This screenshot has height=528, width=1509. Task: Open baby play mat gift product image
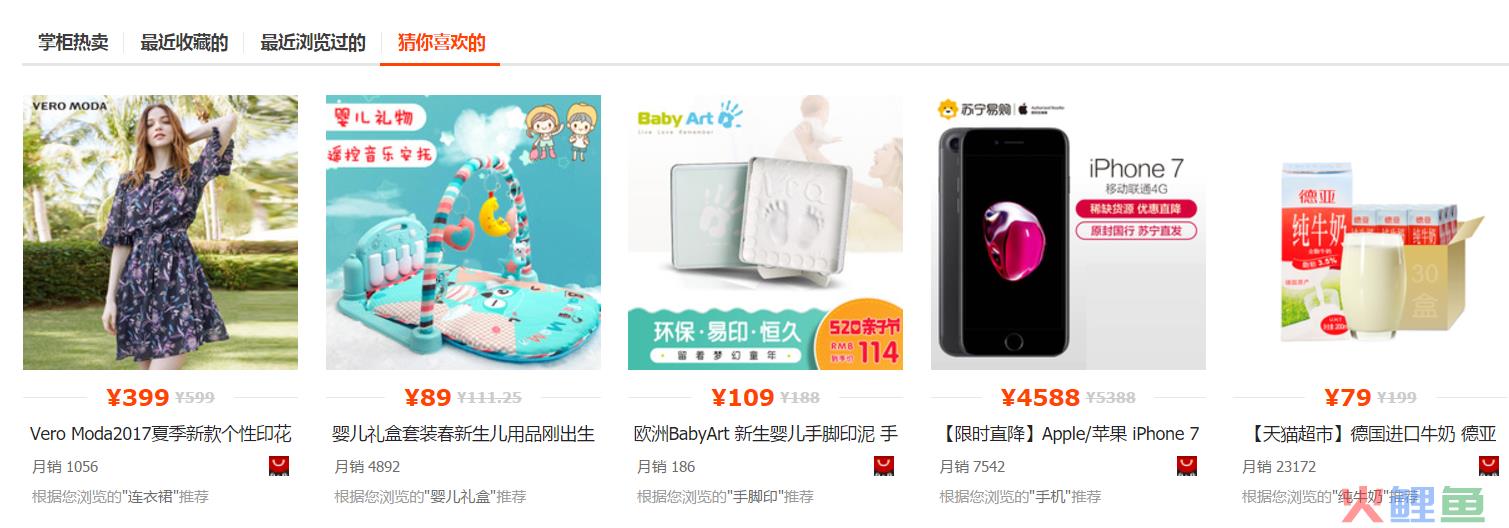click(x=463, y=232)
